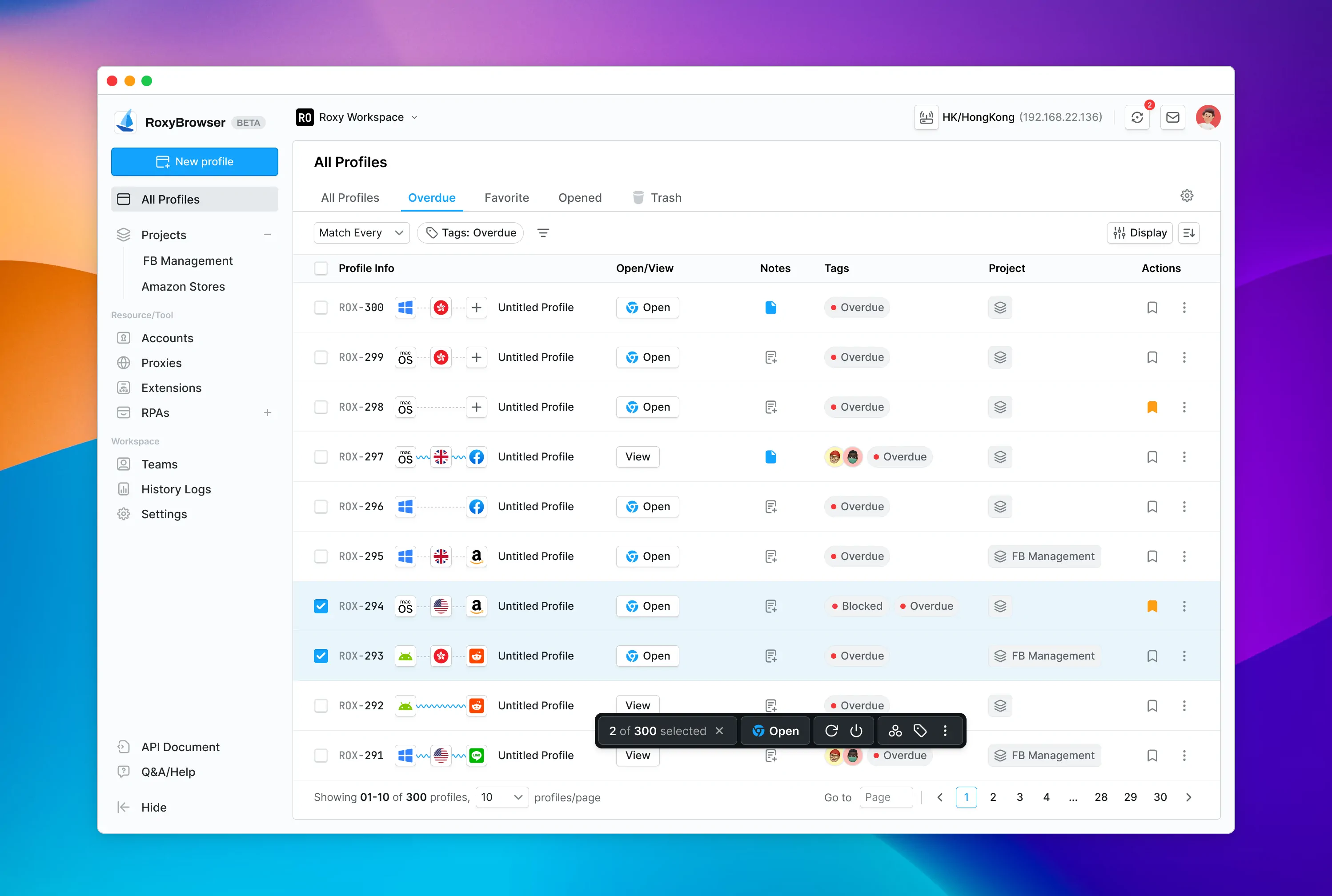Click the Amazon icon on ROX-295
The height and width of the screenshot is (896, 1332).
476,556
